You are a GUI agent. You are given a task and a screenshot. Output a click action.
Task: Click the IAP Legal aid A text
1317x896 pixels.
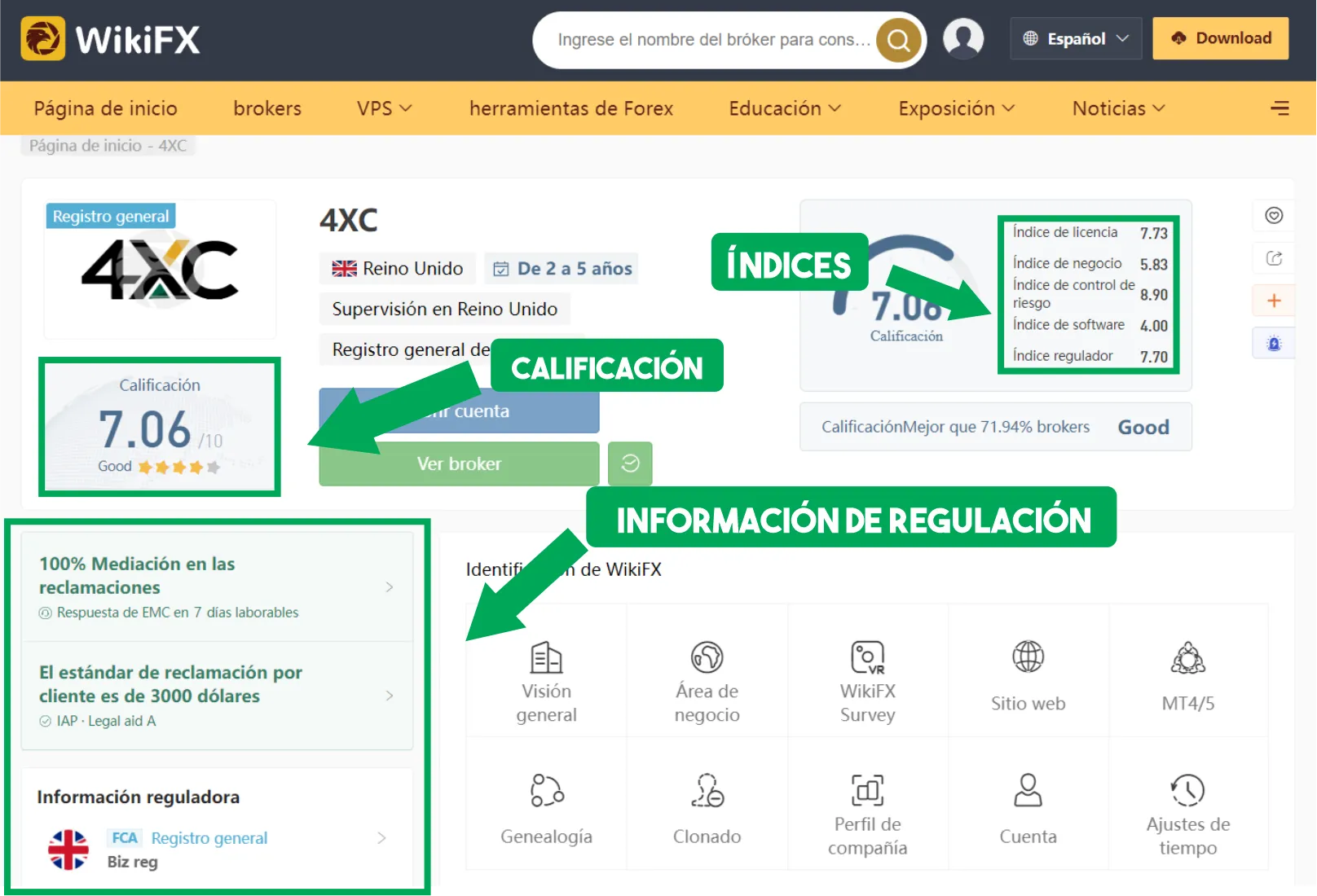click(106, 721)
